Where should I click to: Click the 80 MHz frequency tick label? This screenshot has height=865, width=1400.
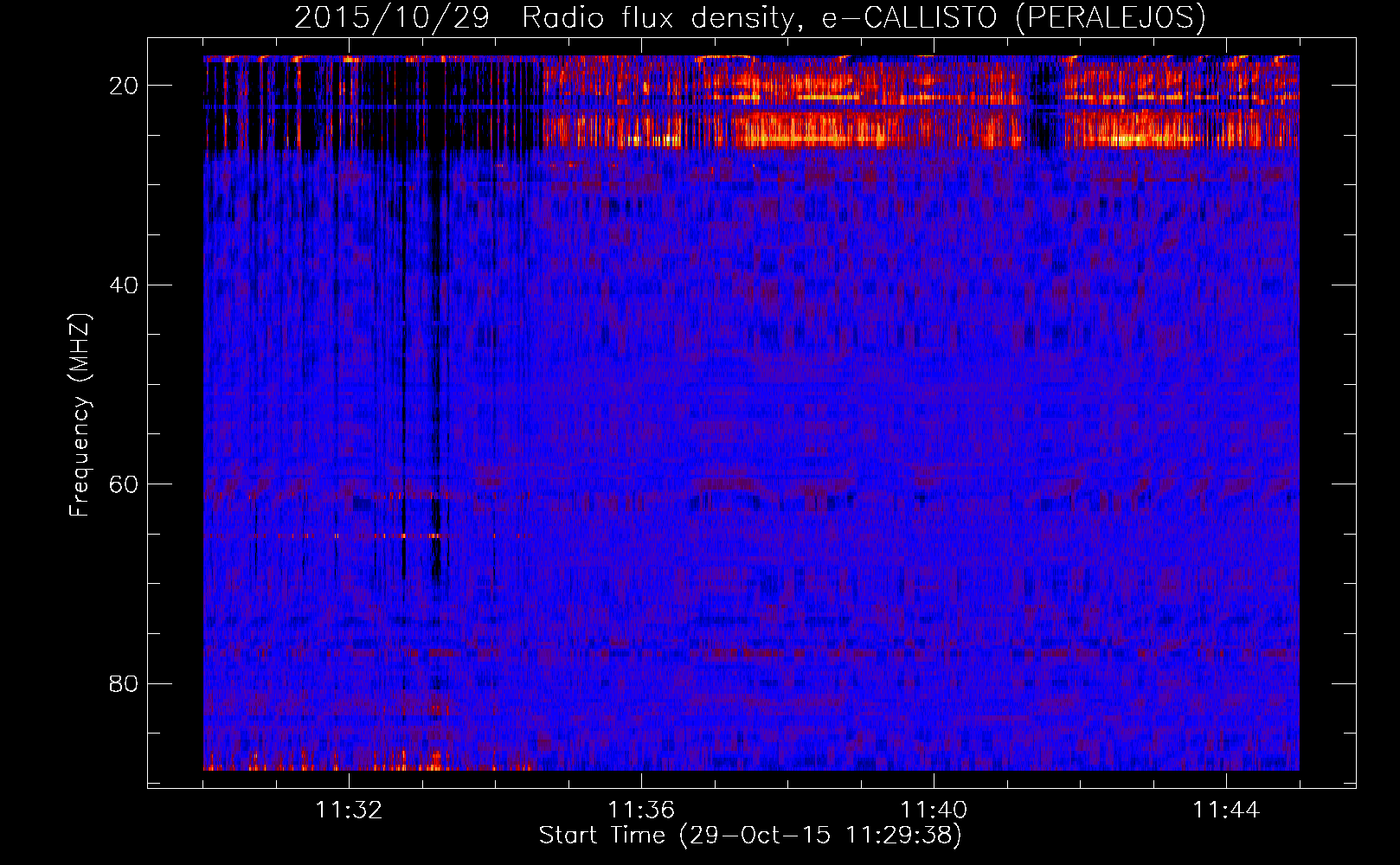pyautogui.click(x=125, y=683)
